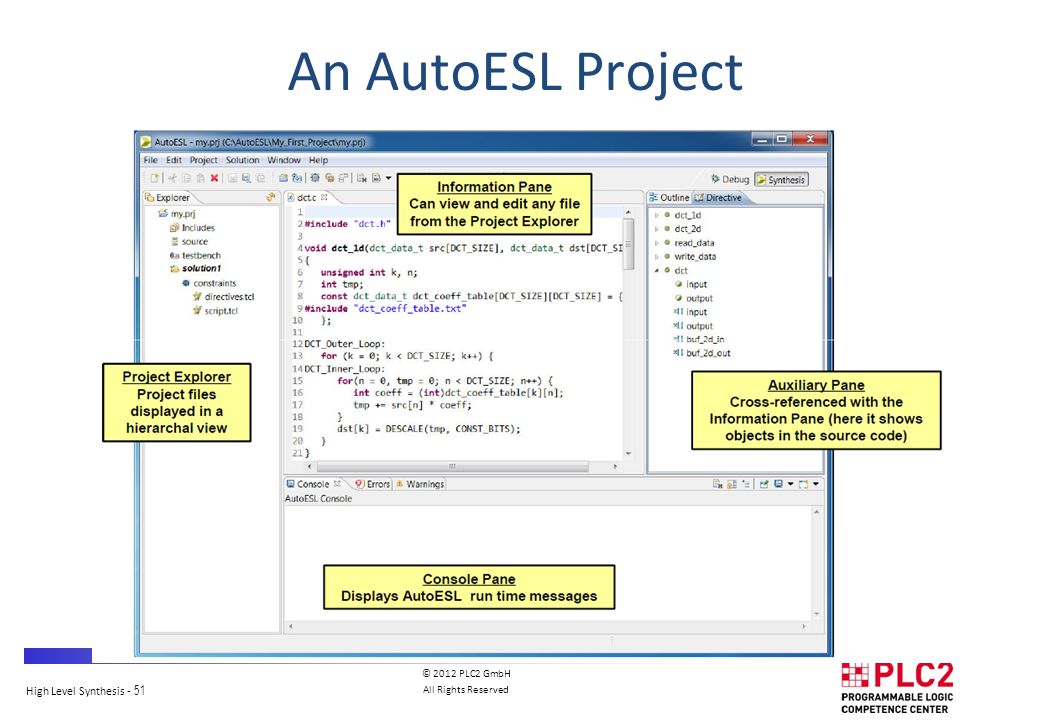The image size is (1040, 720).
Task: Click the toolbar icon right of the open folder
Action: click(296, 178)
